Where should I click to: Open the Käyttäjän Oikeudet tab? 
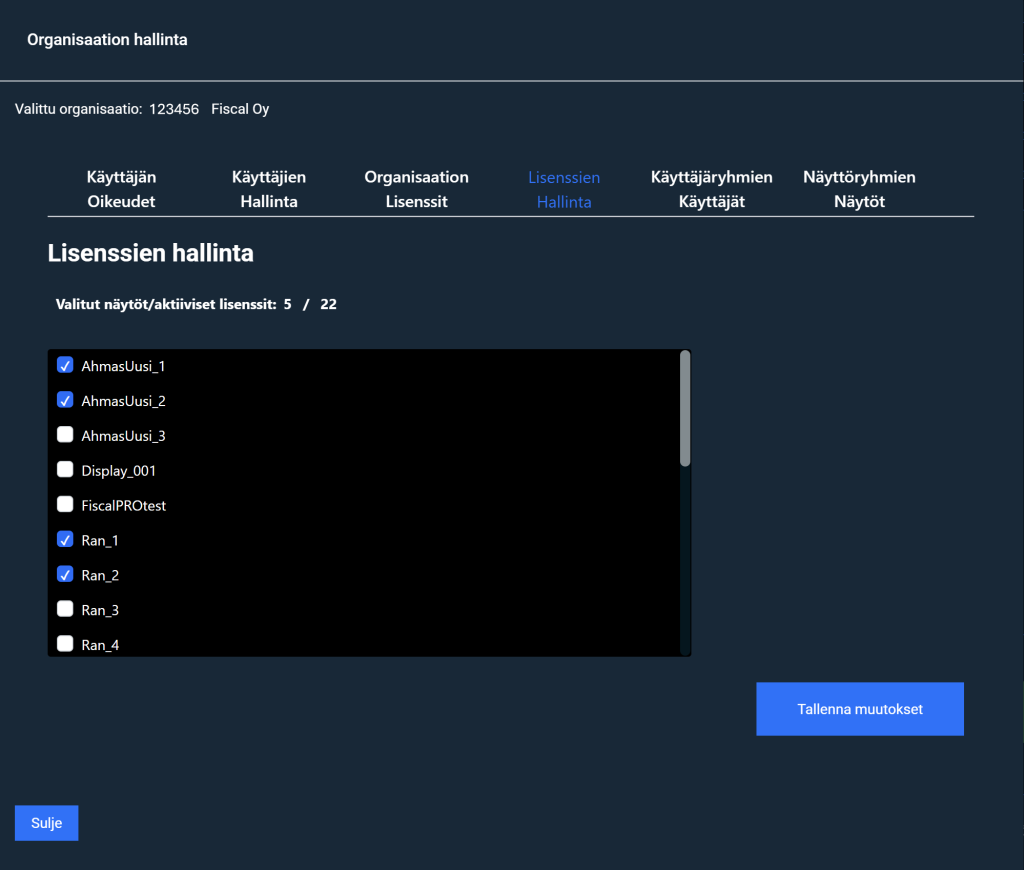121,189
